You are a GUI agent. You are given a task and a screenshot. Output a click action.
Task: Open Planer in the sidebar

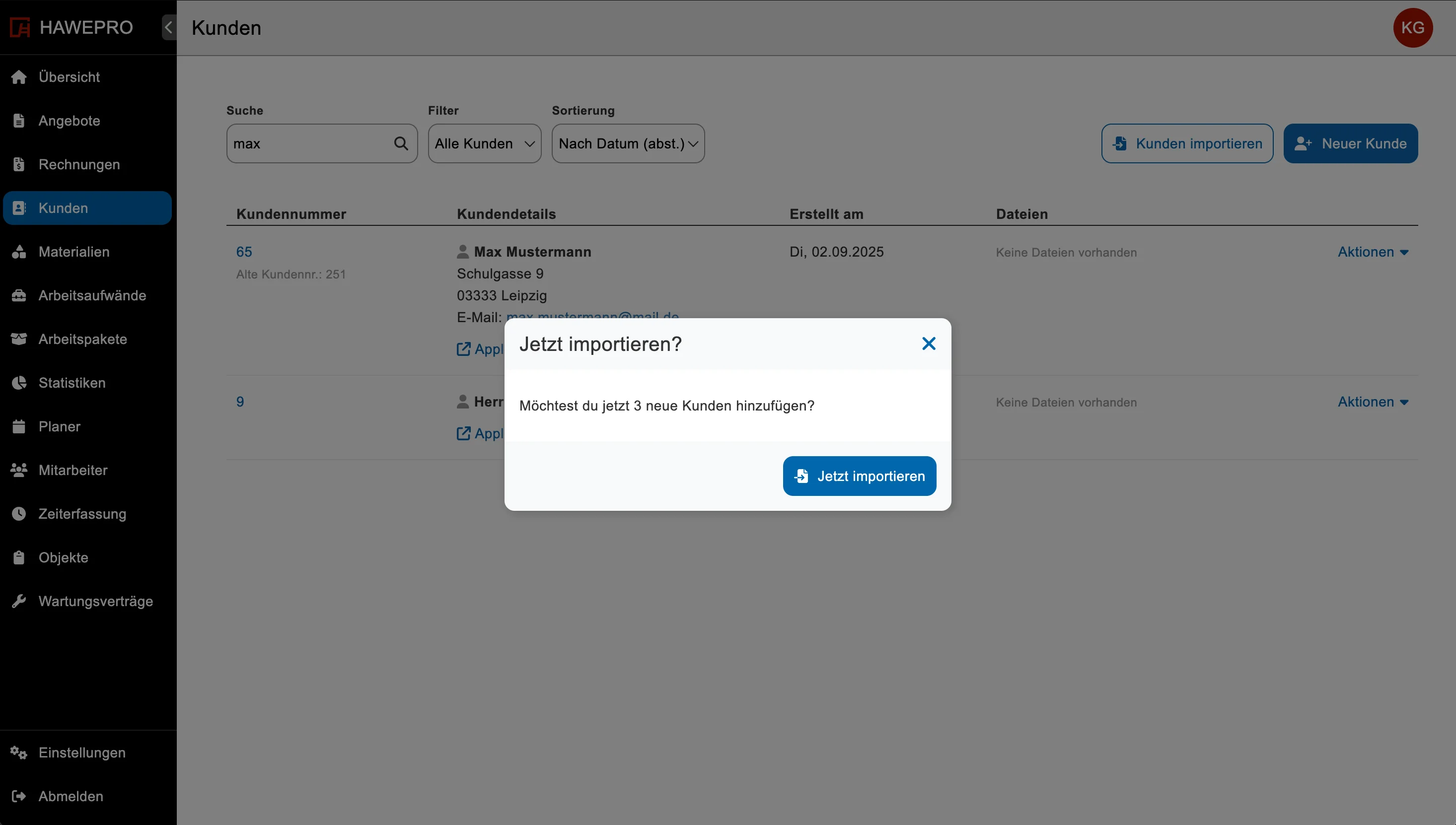[x=87, y=426]
